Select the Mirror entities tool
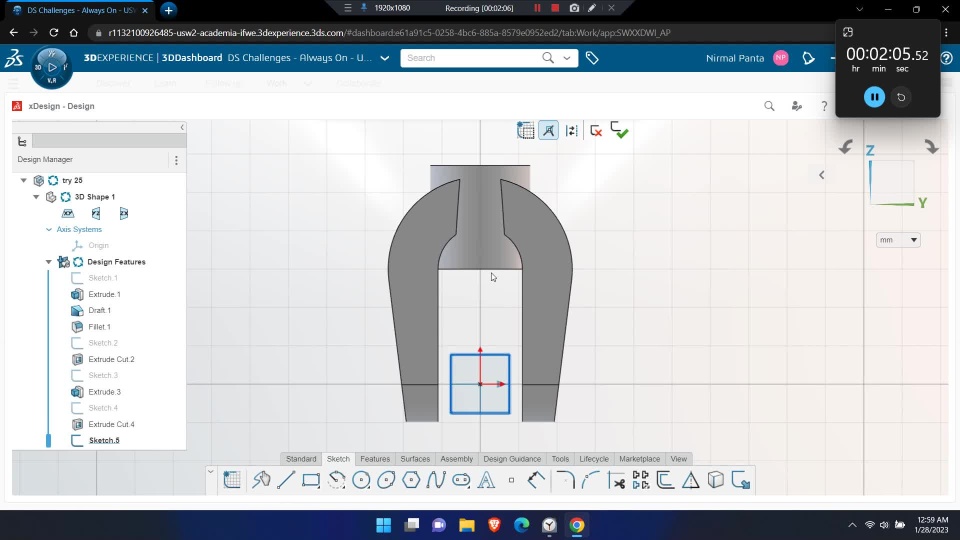 click(x=641, y=480)
